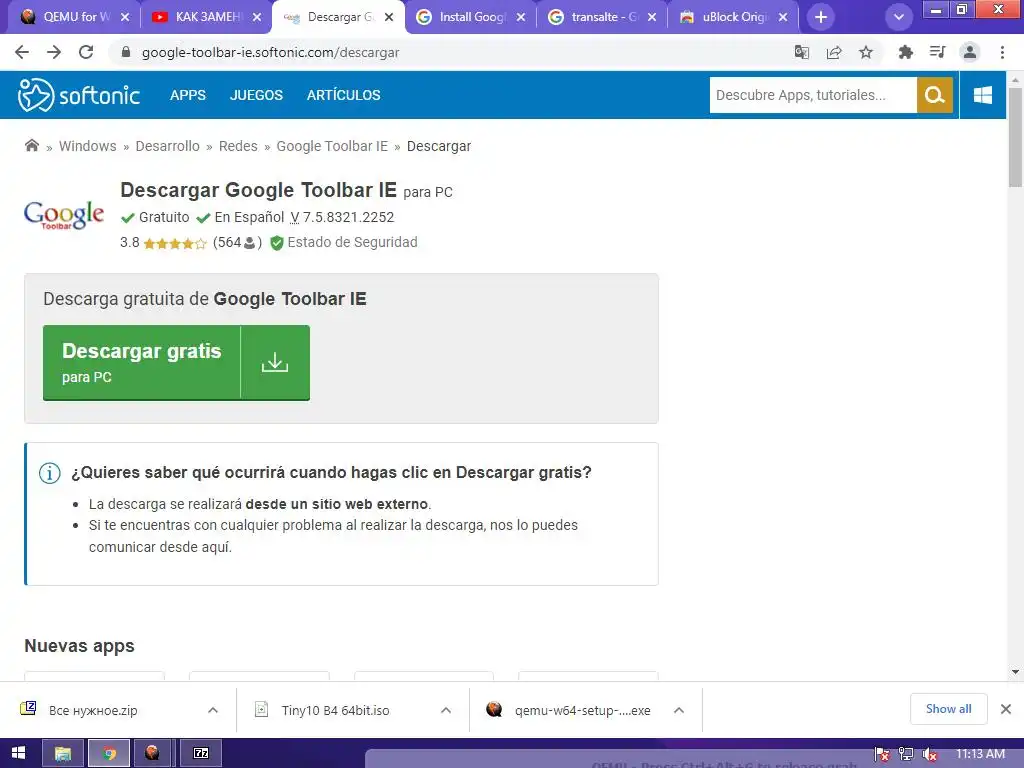Reload the Softonic page

click(x=86, y=52)
